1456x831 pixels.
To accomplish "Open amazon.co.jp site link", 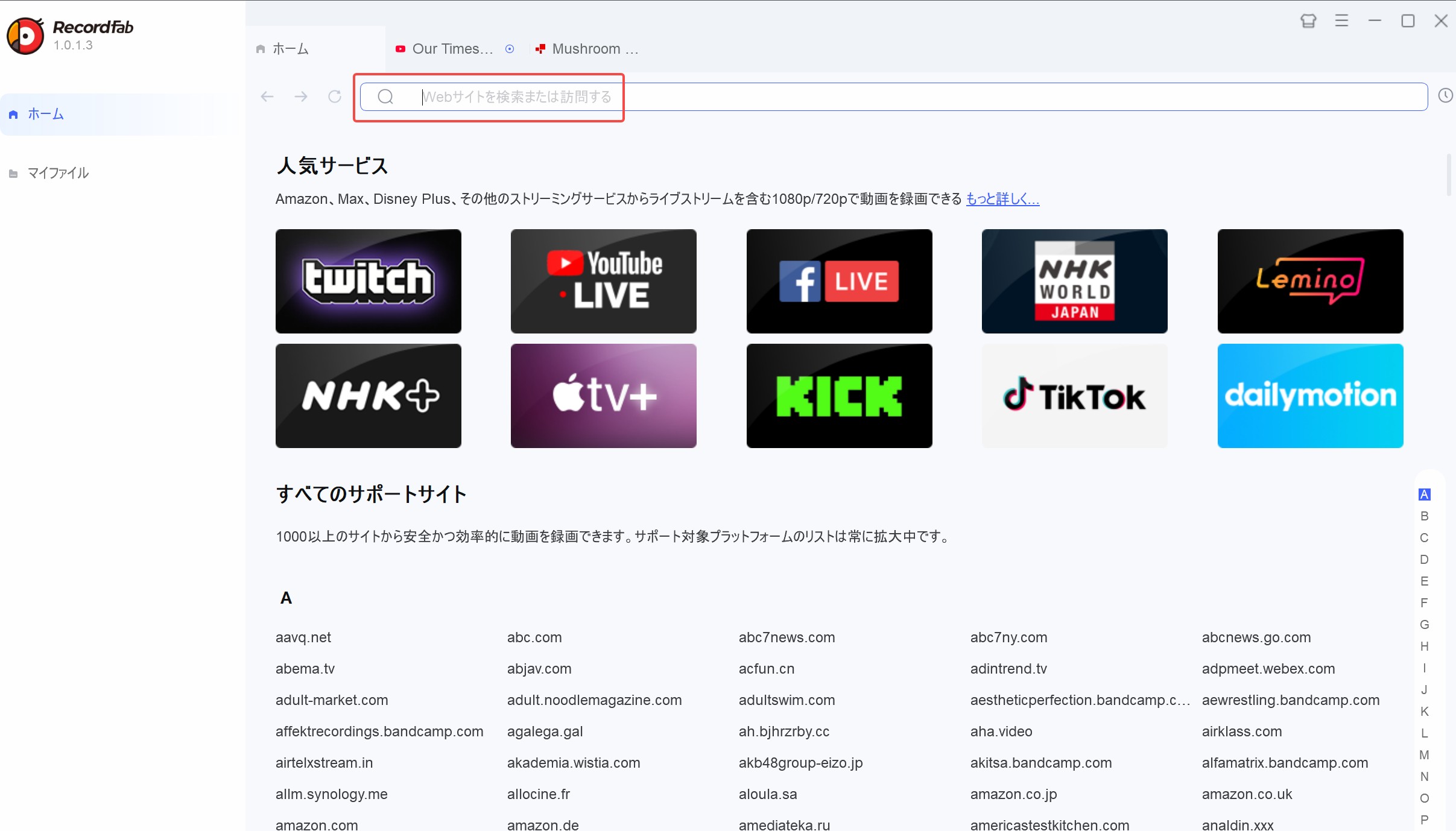I will [x=1013, y=794].
